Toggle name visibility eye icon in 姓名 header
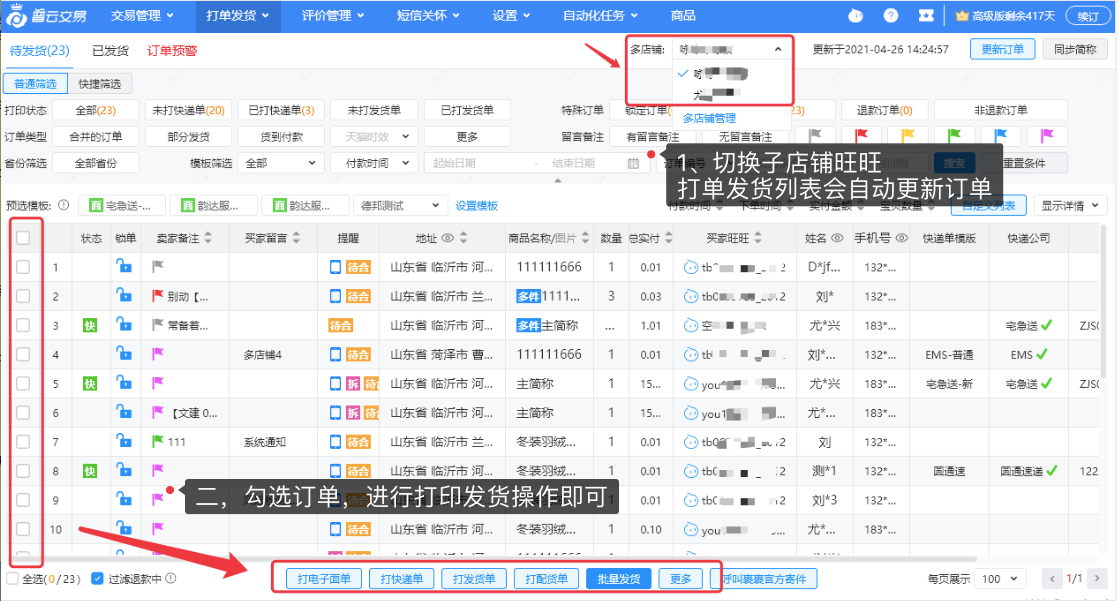 coord(837,238)
